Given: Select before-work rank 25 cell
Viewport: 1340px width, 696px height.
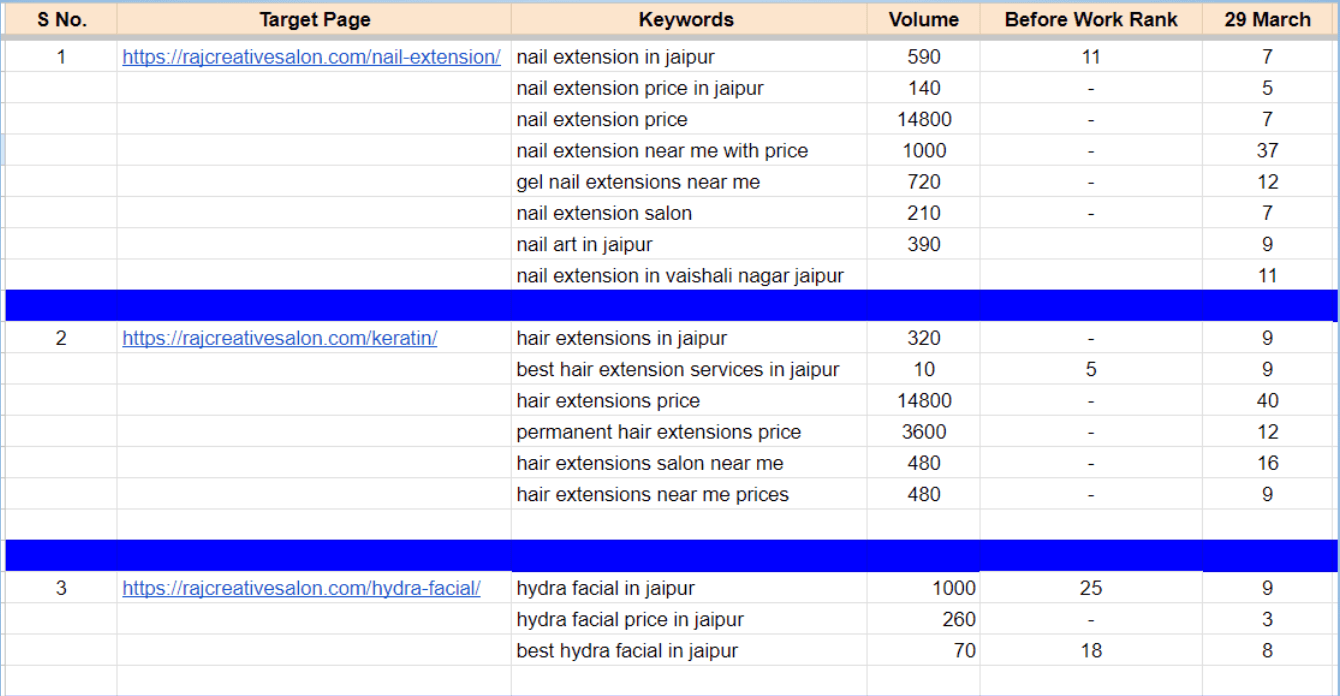Looking at the screenshot, I should pos(1091,588).
